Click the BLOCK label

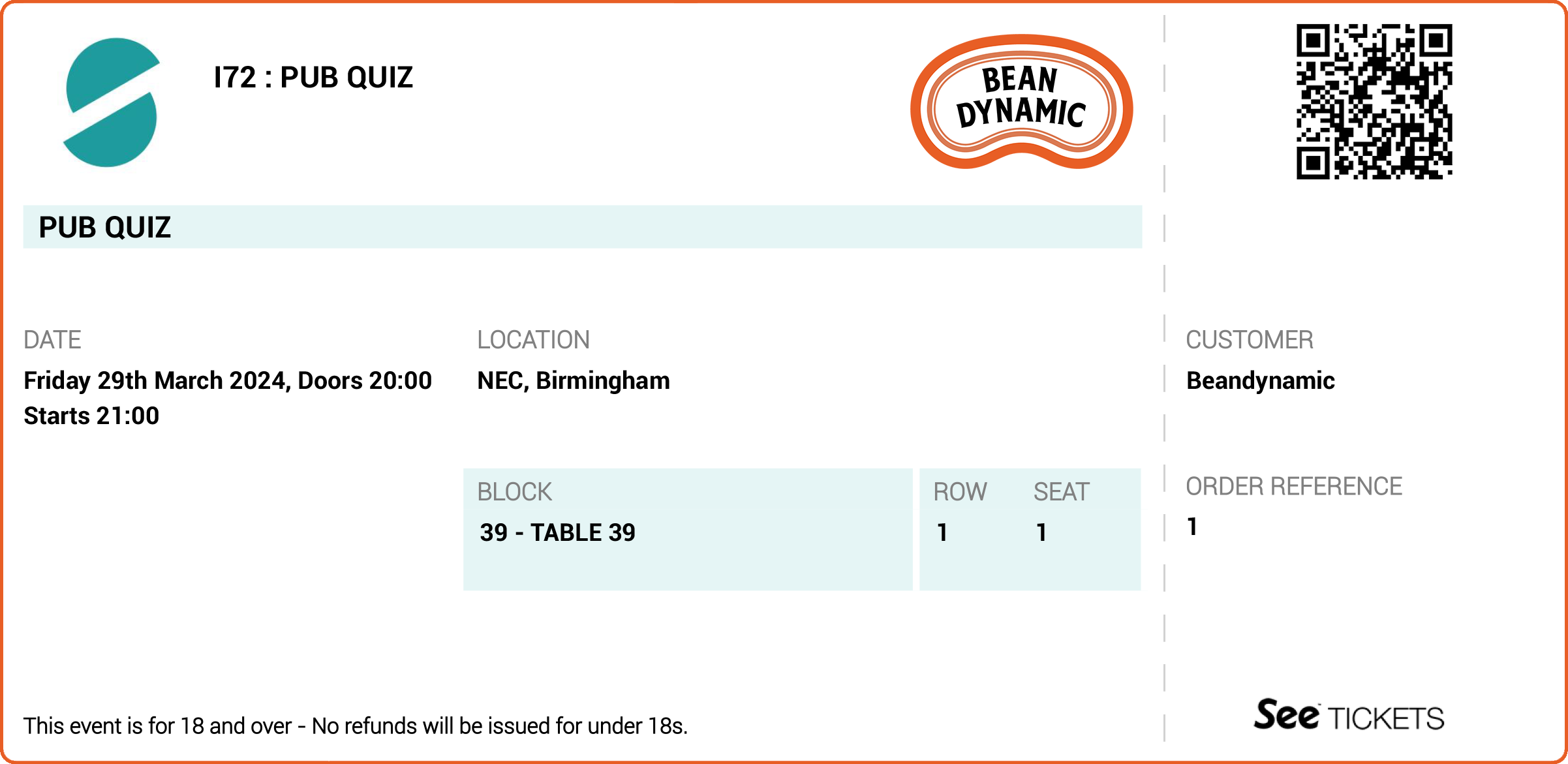[514, 492]
